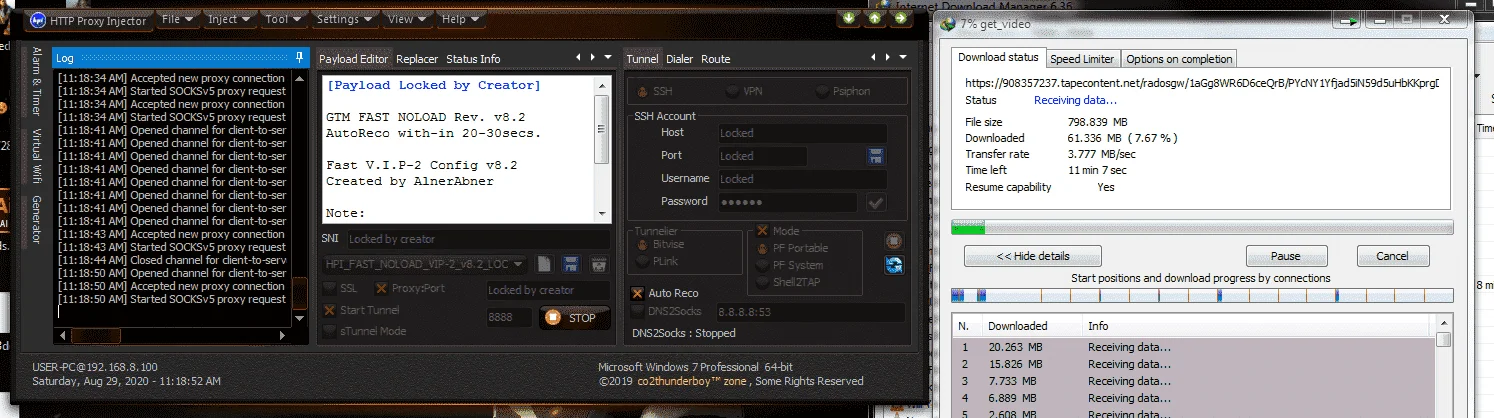This screenshot has height=418, width=1494.
Task: Pin the Log panel with the pushpin icon
Action: pyautogui.click(x=299, y=57)
